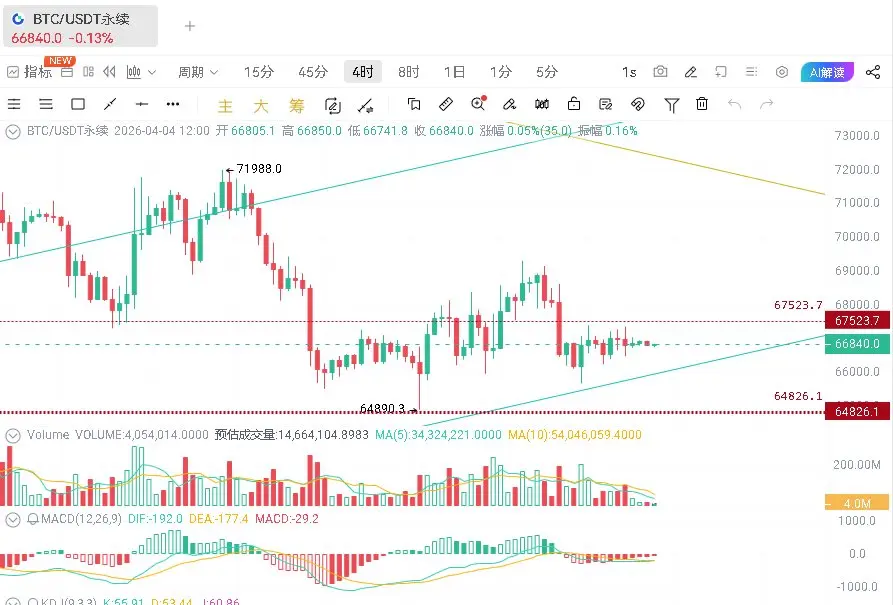Click the MACD alert bell icon
Viewport: 893px width, 605px height.
(33, 520)
